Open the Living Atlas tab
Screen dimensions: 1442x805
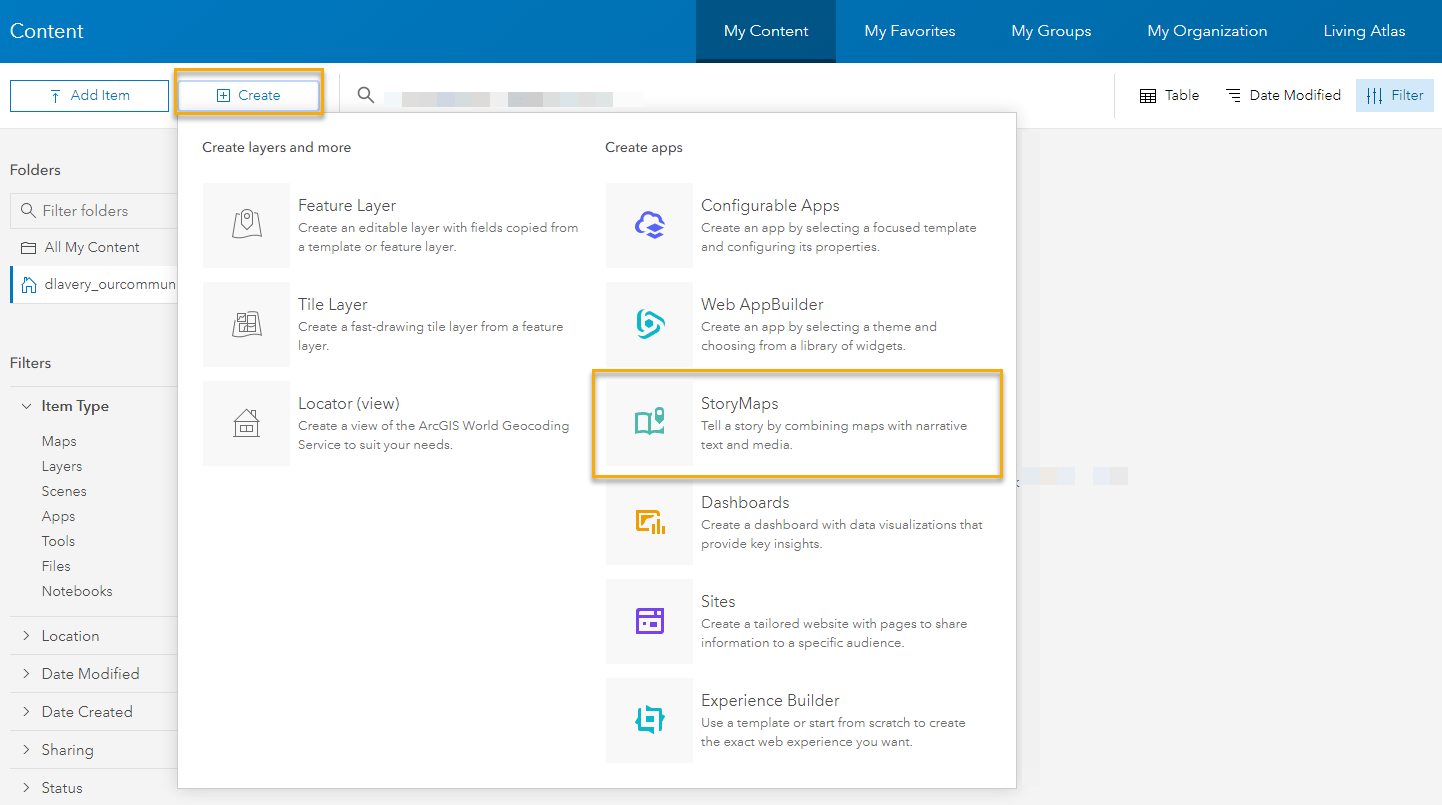click(1364, 31)
